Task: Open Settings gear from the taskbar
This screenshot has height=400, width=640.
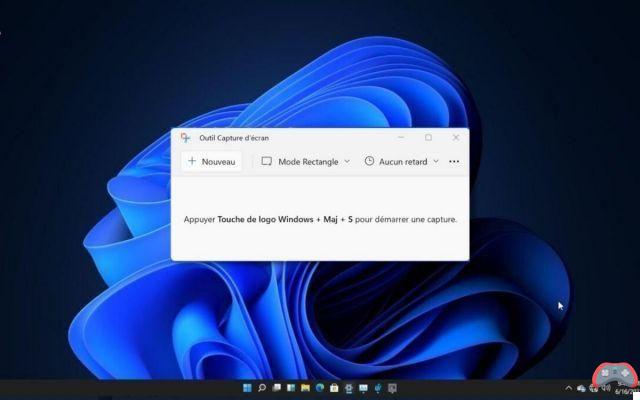Action: (x=349, y=388)
